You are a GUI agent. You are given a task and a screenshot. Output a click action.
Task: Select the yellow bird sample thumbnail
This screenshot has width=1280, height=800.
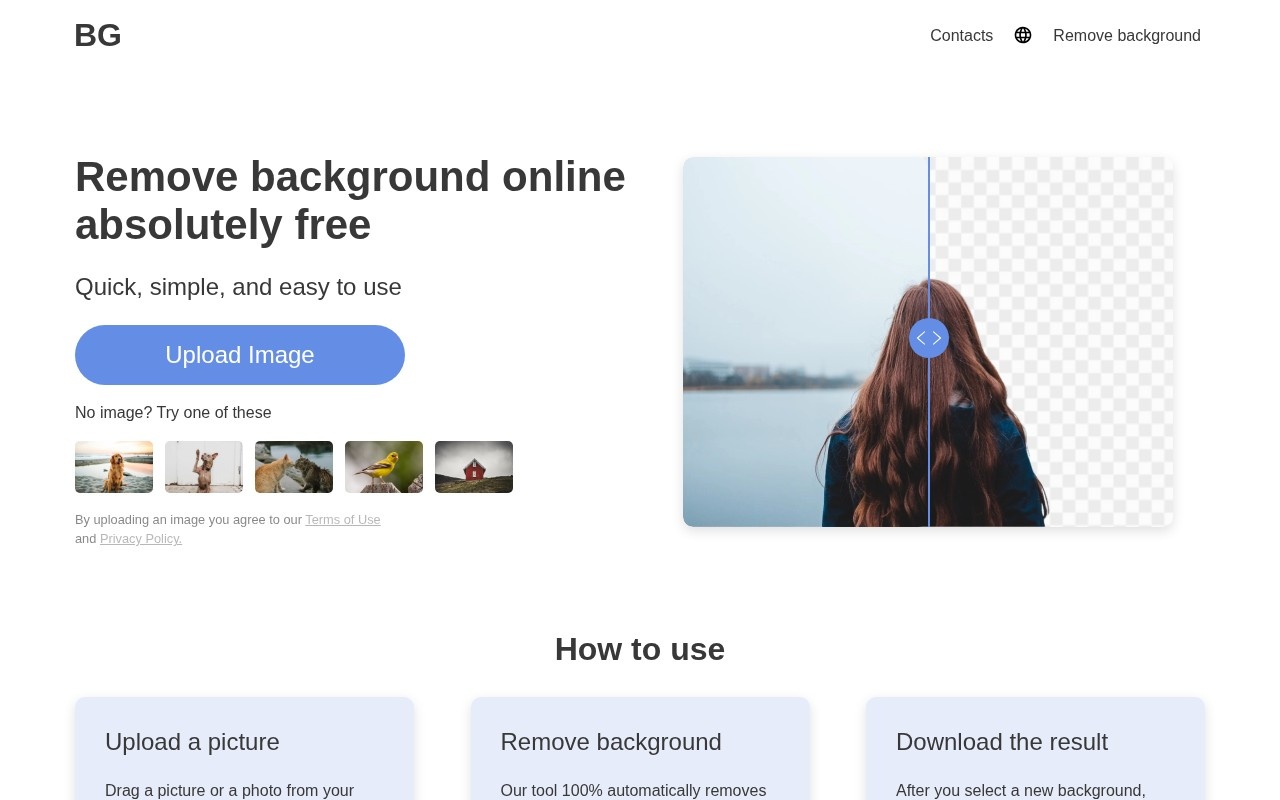(384, 467)
